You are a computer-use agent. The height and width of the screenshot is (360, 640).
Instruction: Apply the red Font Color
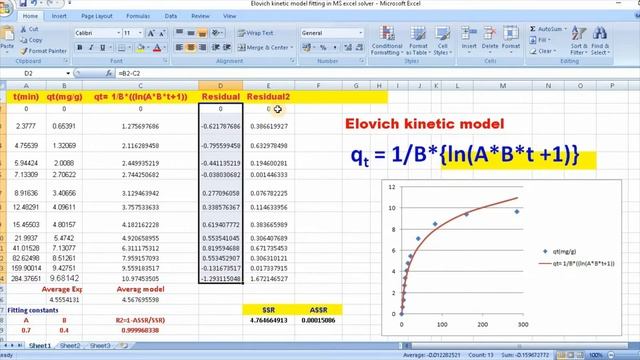tap(157, 48)
